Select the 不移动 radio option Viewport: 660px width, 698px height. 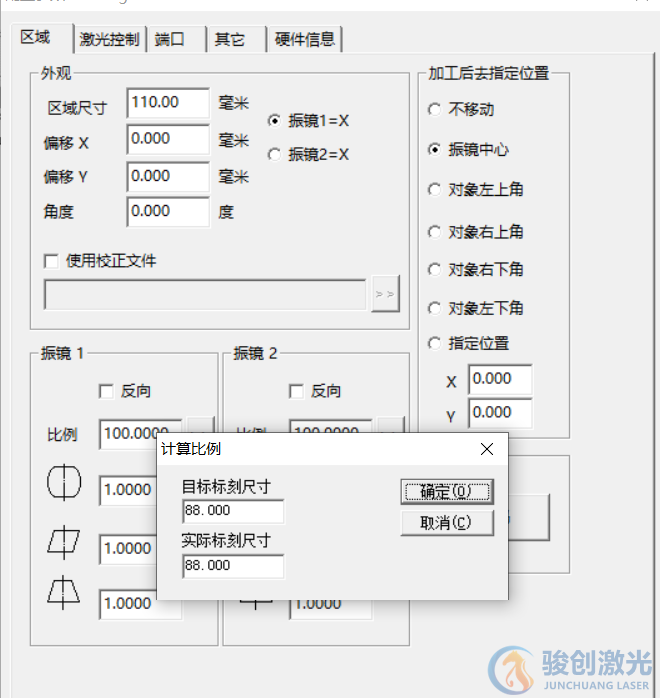tap(434, 110)
